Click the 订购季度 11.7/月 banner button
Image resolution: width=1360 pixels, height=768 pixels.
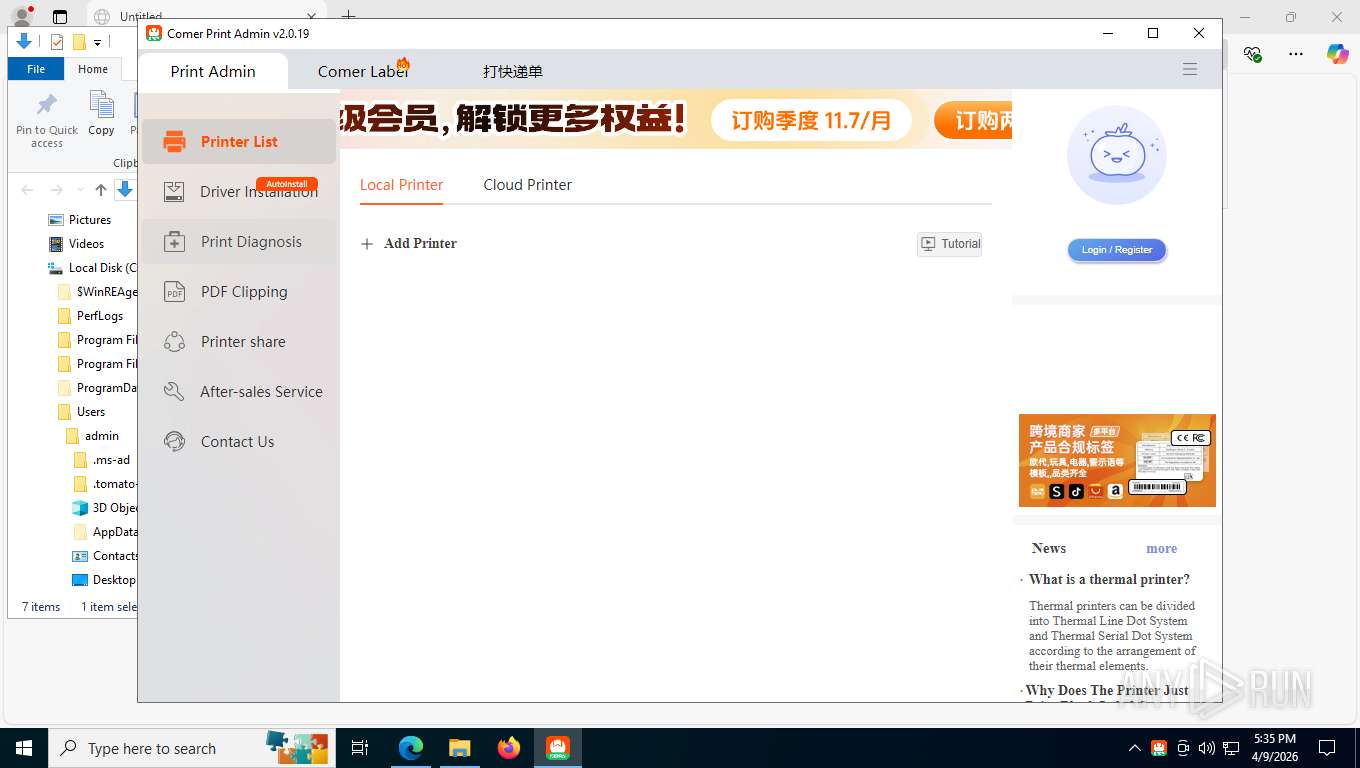tap(811, 121)
